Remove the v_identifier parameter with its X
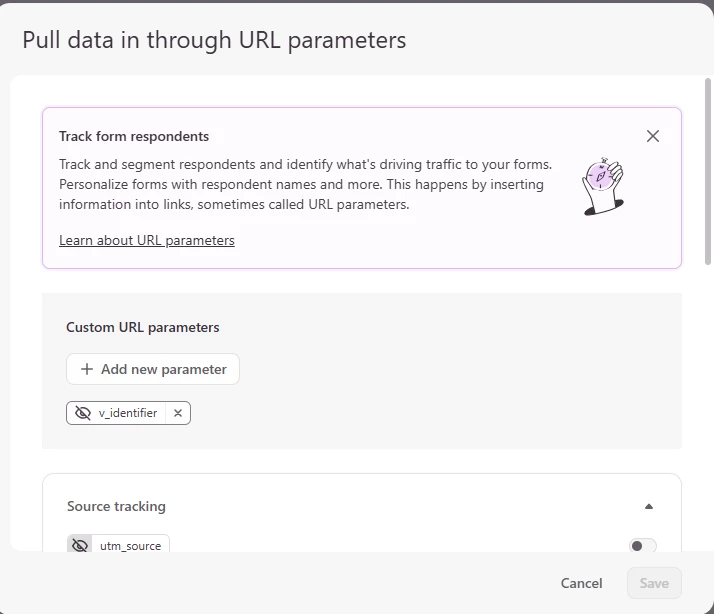Screen dimensions: 714x614 [x=178, y=413]
